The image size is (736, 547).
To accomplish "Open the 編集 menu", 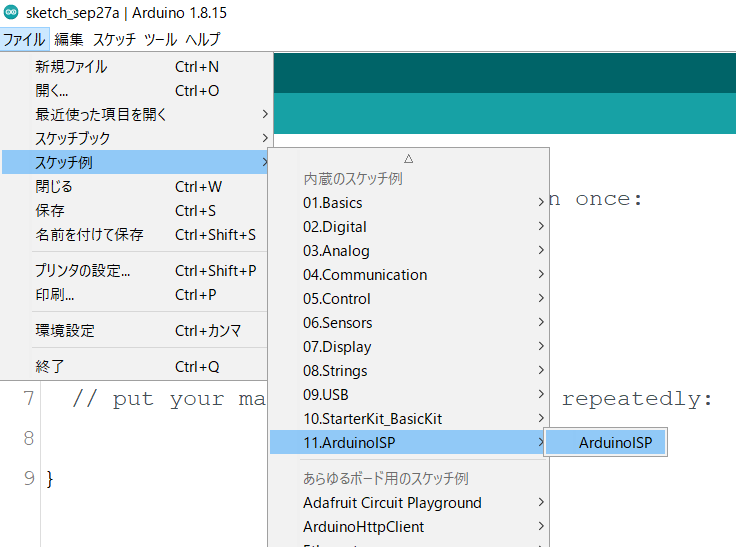I will click(68, 39).
